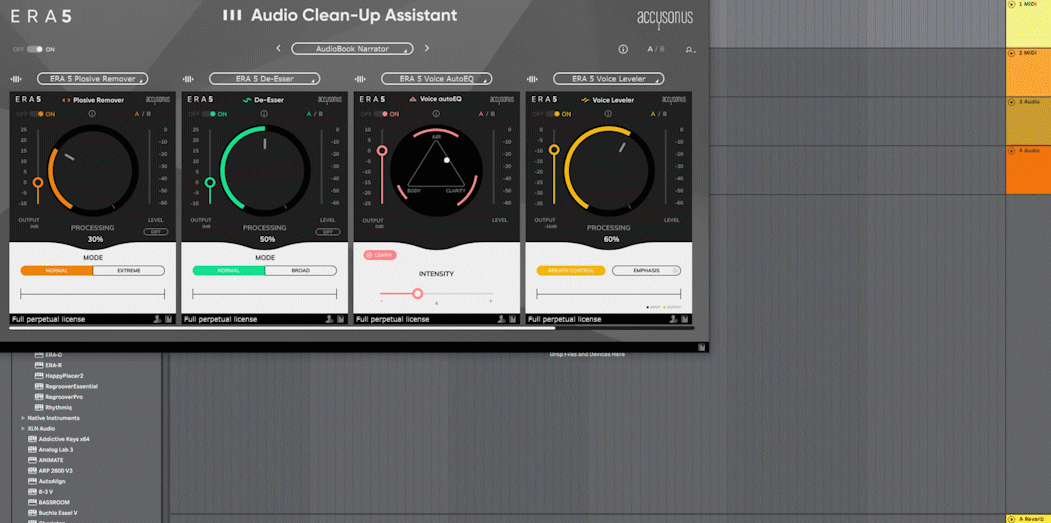Toggle the Plosive Remover DIFF button
Screen dimensions: 1051x523
[156, 232]
